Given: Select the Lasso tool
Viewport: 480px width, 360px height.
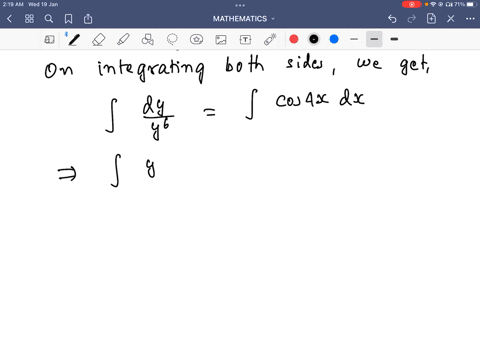Looking at the screenshot, I should tap(172, 39).
